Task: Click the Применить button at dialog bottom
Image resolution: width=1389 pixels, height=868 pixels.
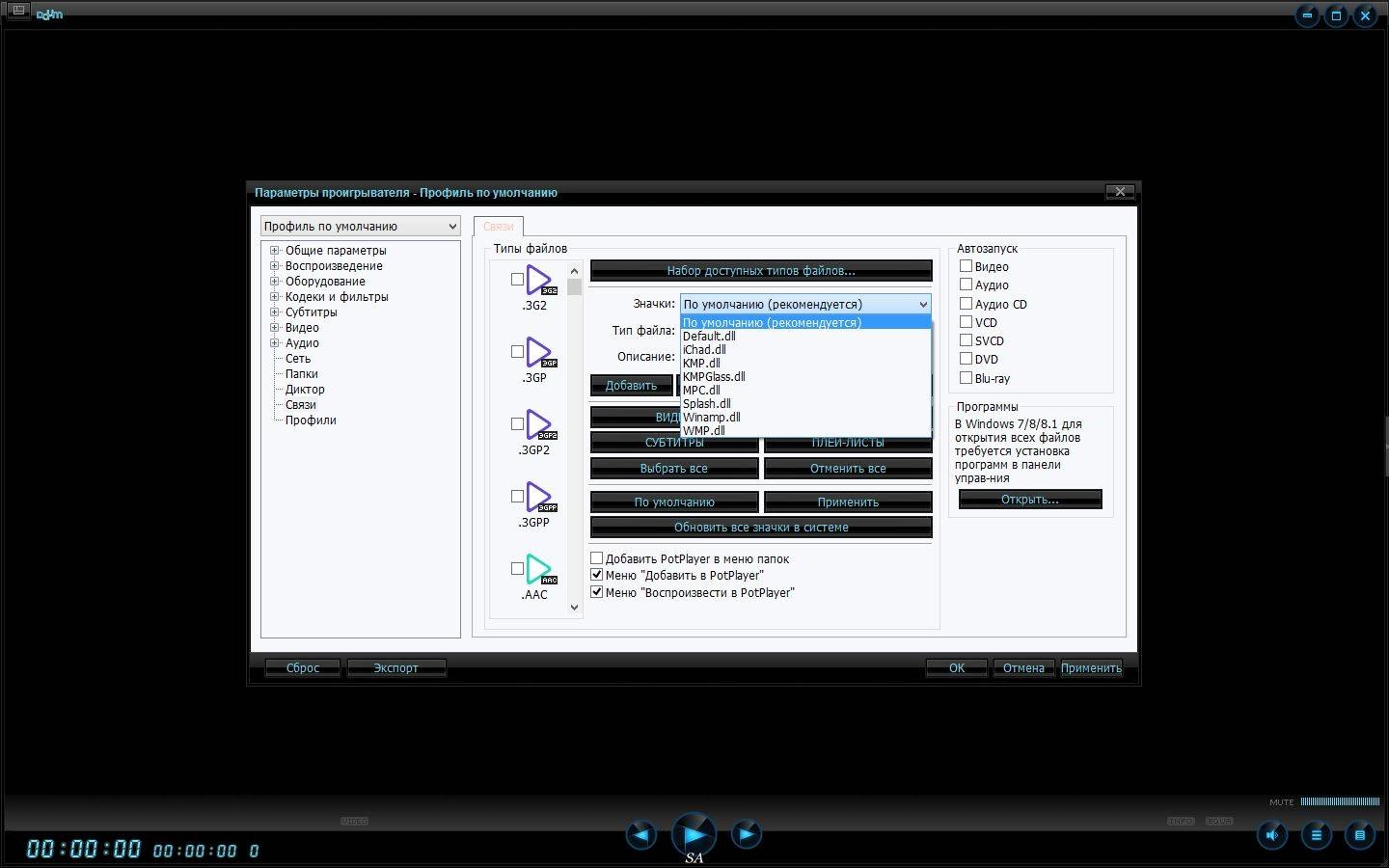Action: point(1091,667)
